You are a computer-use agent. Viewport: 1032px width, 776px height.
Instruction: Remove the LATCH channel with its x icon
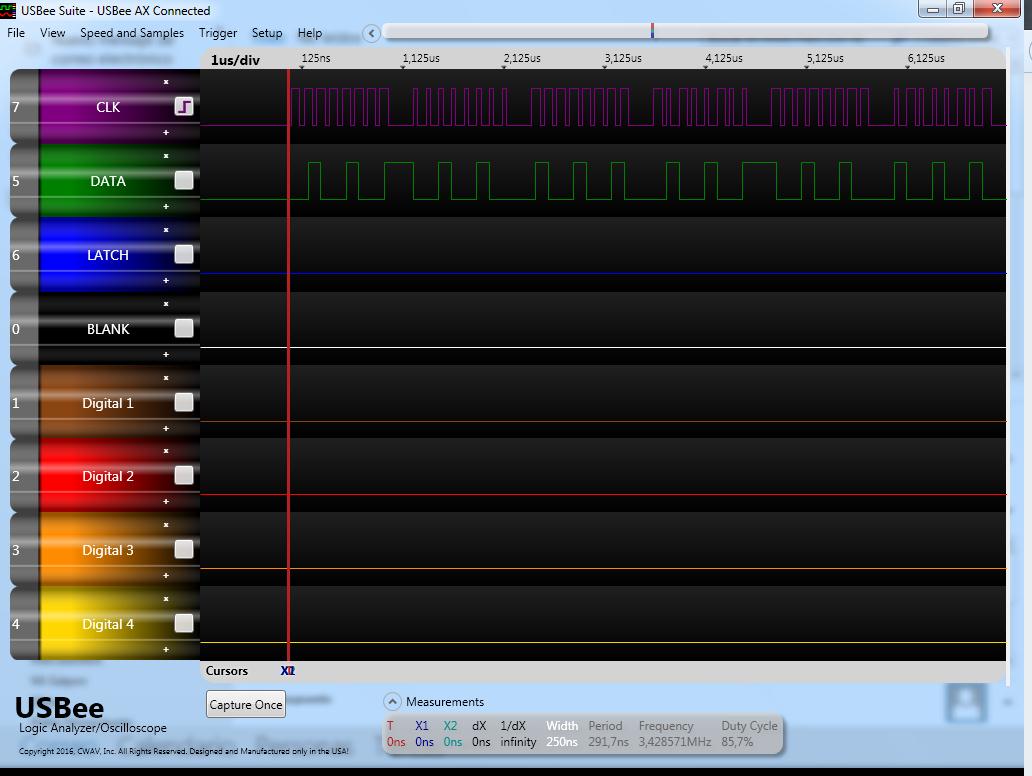click(x=166, y=230)
